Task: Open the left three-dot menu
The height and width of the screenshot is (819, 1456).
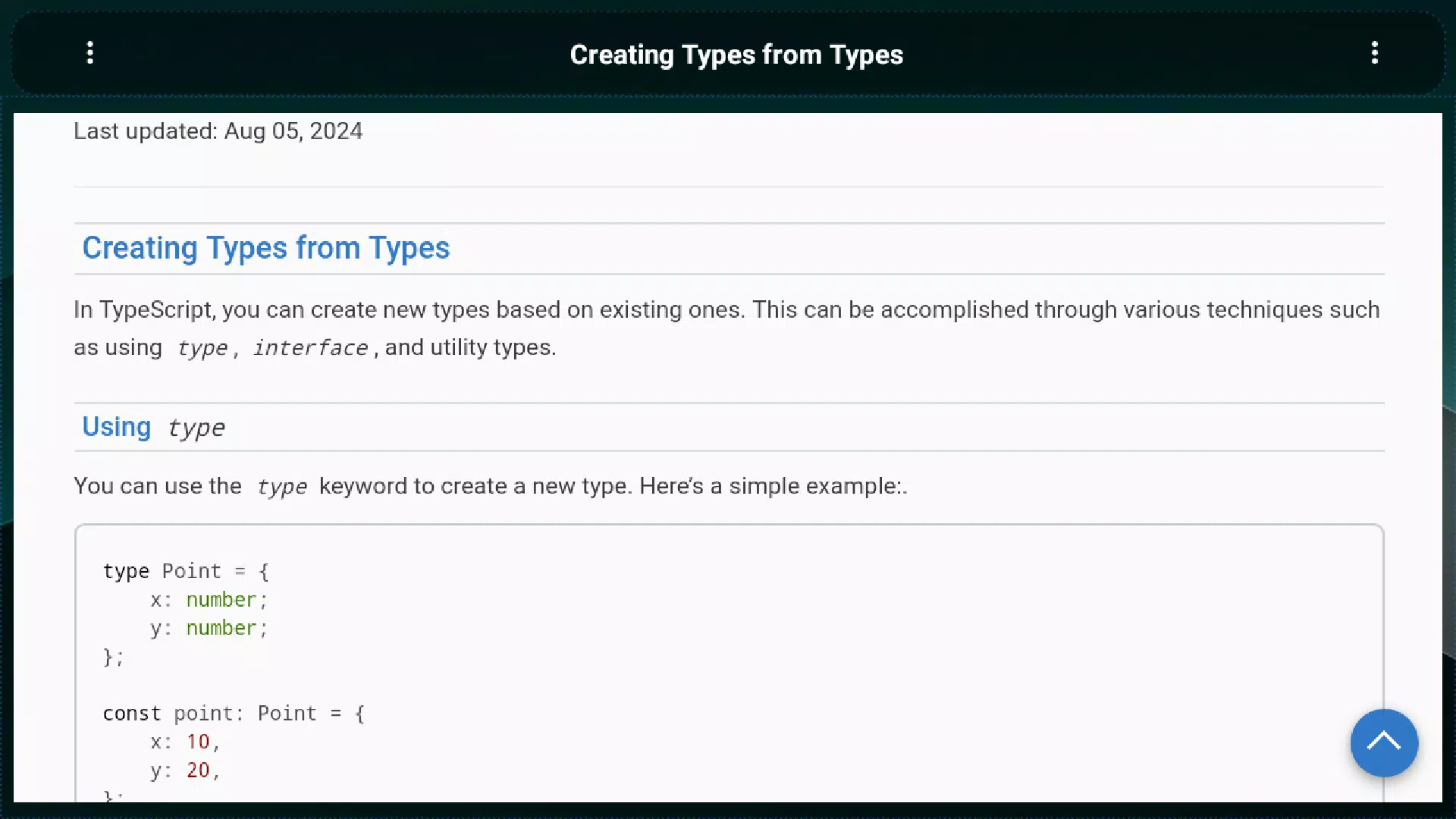Action: (x=90, y=53)
